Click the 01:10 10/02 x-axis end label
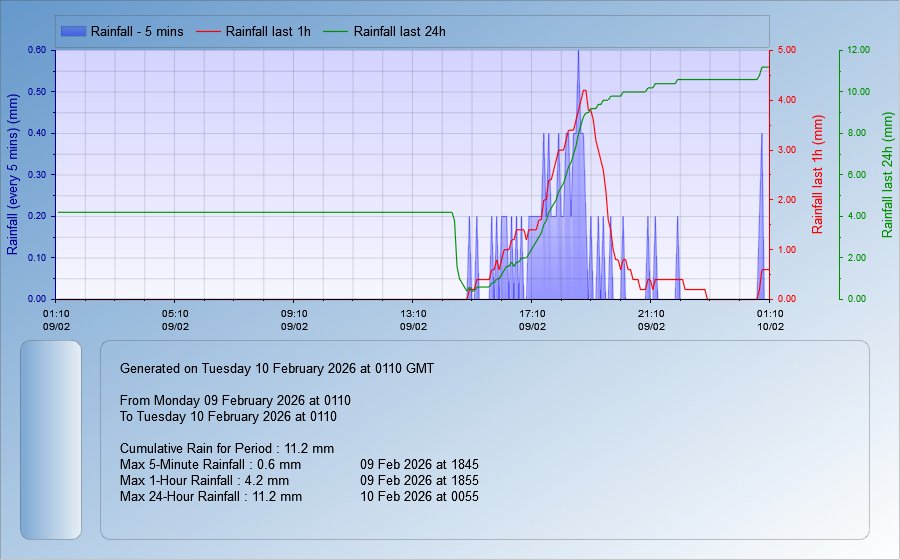Image resolution: width=900 pixels, height=560 pixels. pos(768,319)
